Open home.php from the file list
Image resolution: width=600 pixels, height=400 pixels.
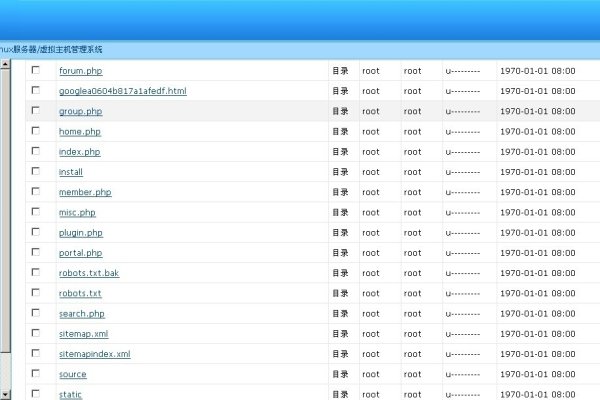coord(80,132)
